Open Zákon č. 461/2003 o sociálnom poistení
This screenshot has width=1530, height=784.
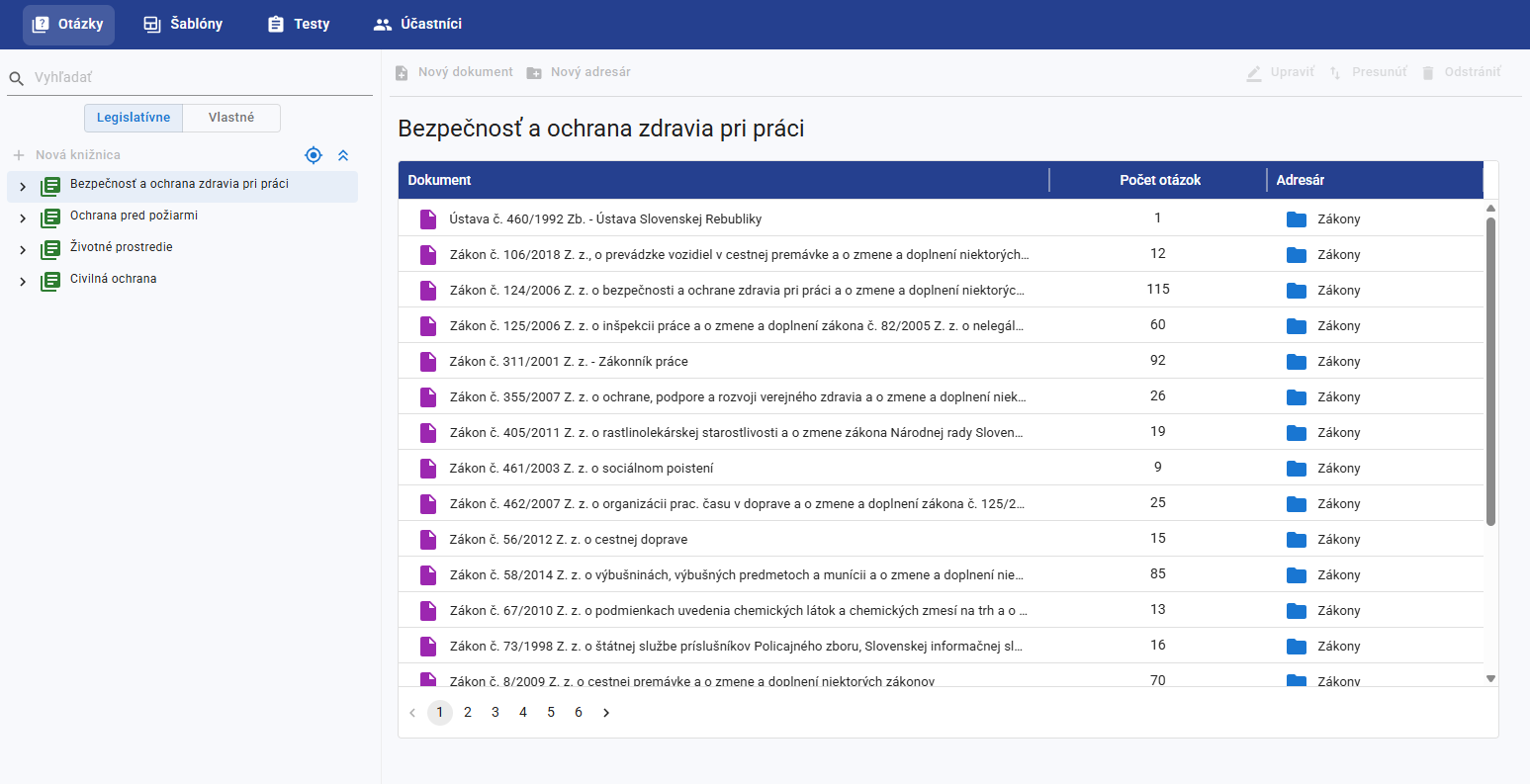pyautogui.click(x=581, y=469)
